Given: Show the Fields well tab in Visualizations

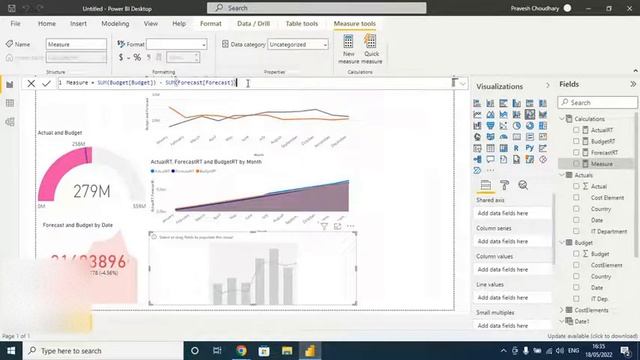Looking at the screenshot, I should (486, 185).
